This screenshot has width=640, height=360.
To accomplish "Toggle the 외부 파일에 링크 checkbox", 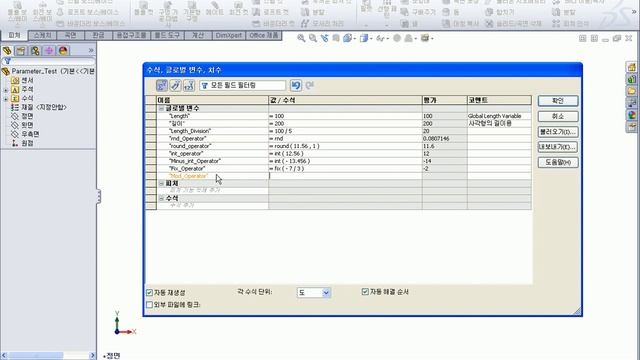I will 149,304.
